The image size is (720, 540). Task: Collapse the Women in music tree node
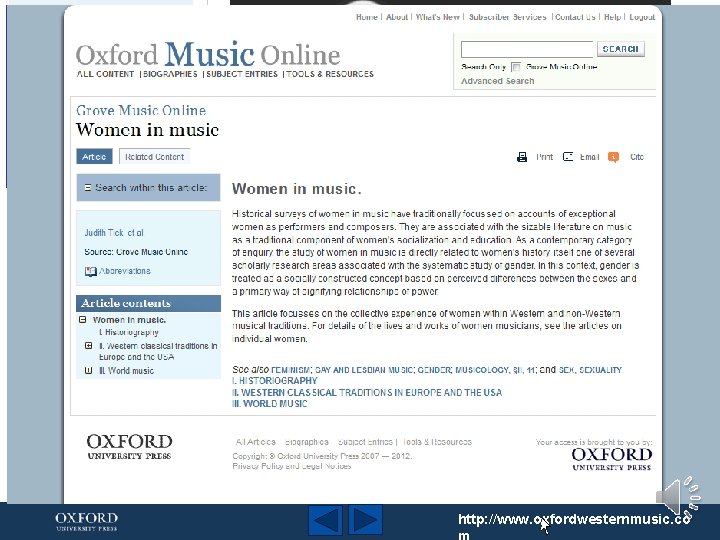pyautogui.click(x=83, y=320)
